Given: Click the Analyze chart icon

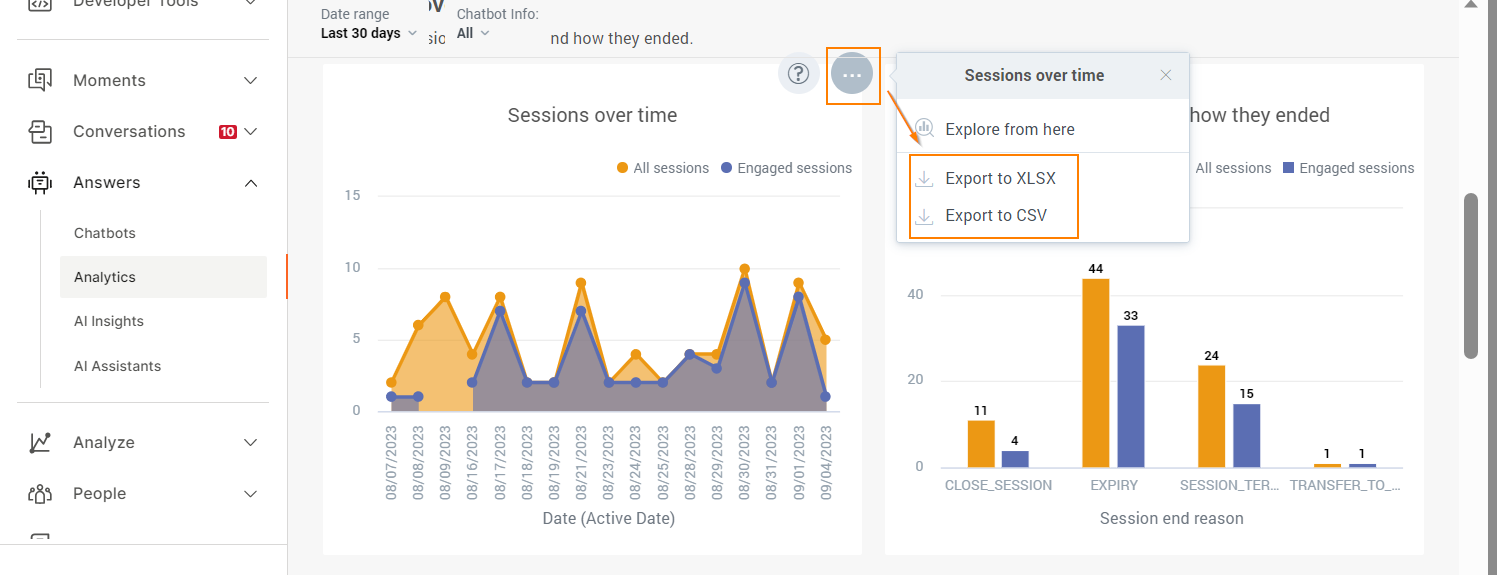Looking at the screenshot, I should coord(40,442).
